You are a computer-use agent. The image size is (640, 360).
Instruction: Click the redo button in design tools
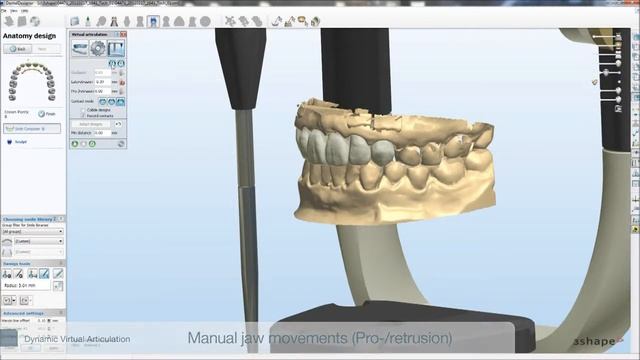coord(24,301)
